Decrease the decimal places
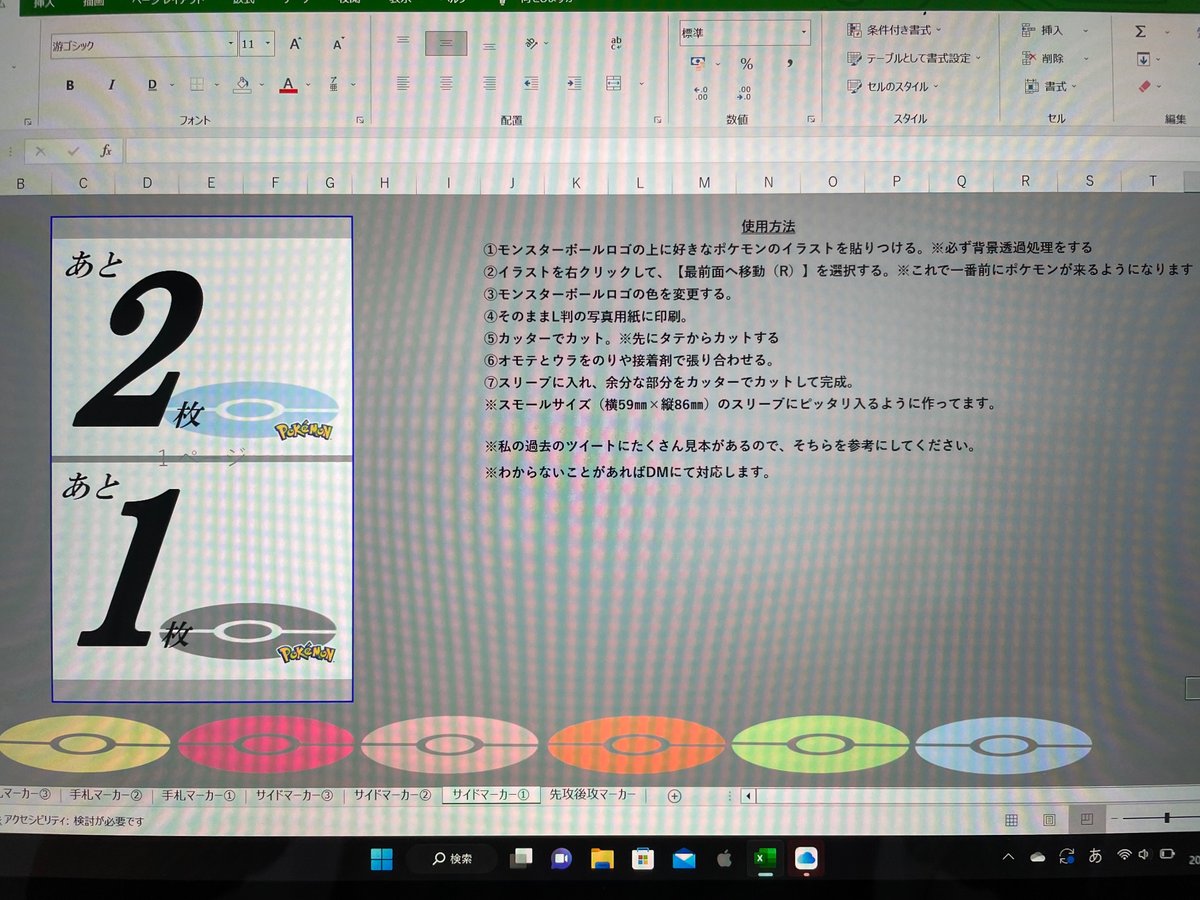The image size is (1200, 900). click(x=744, y=94)
